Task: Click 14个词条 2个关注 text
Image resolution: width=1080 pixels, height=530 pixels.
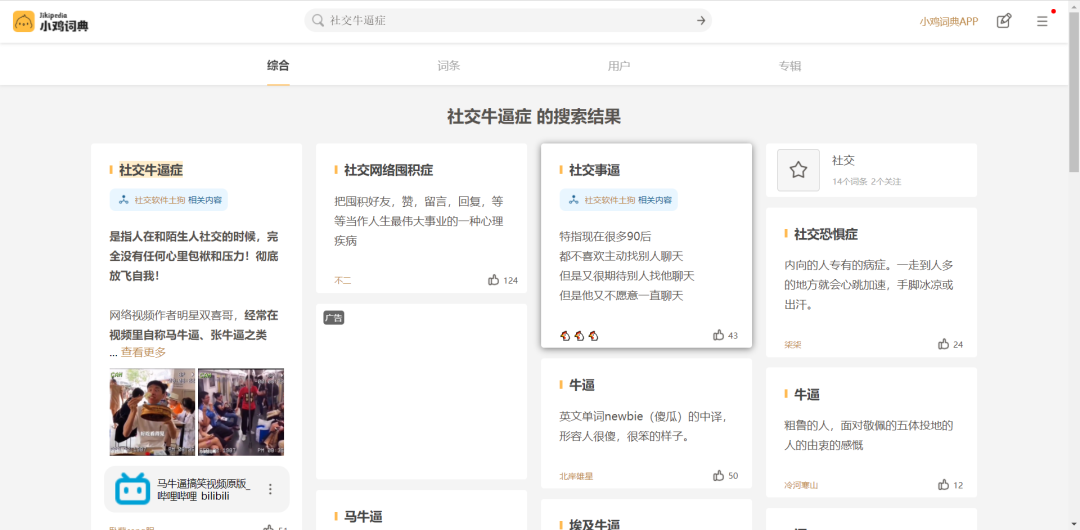Action: click(x=866, y=182)
